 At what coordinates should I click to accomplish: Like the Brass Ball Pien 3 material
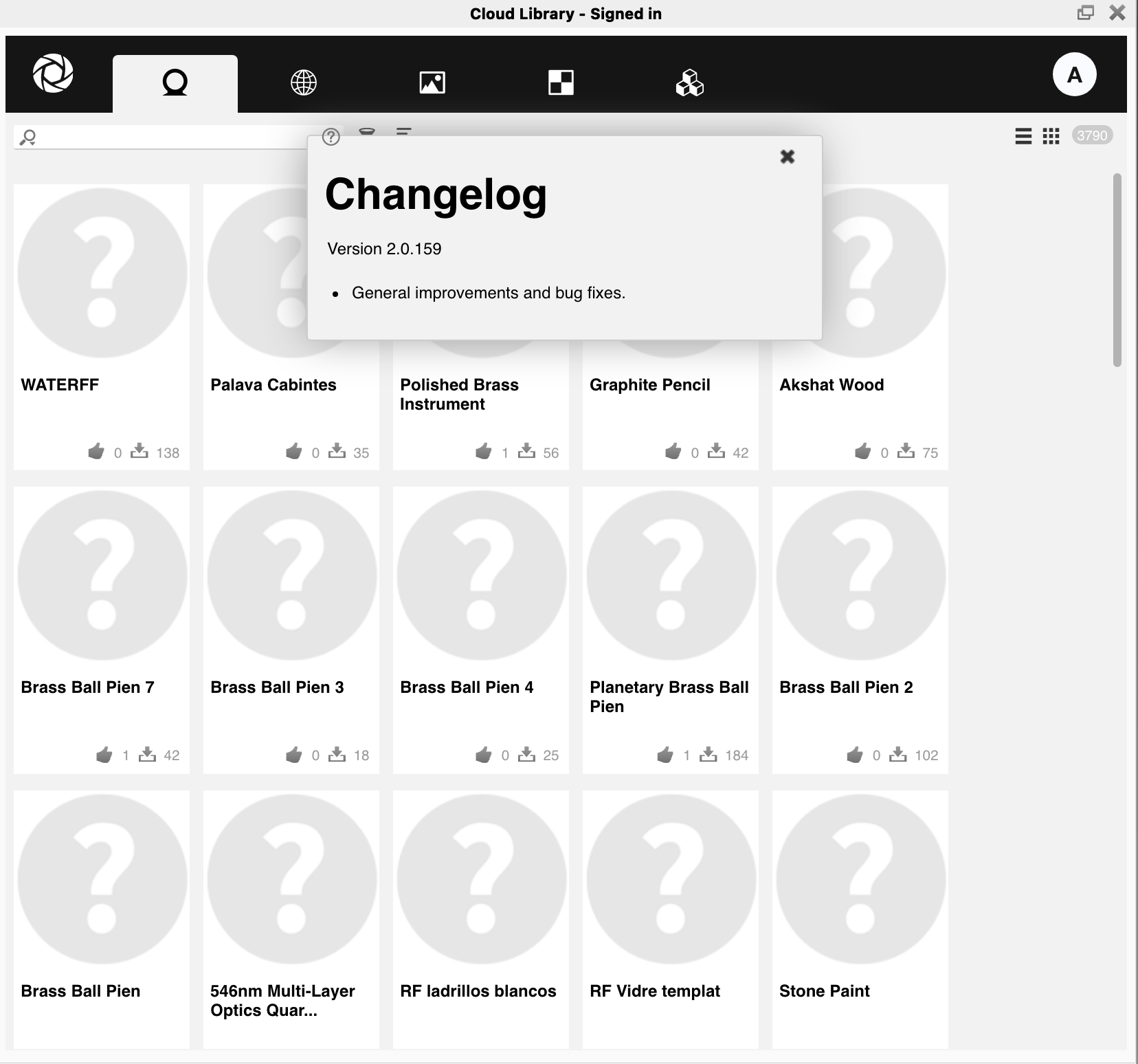click(294, 755)
